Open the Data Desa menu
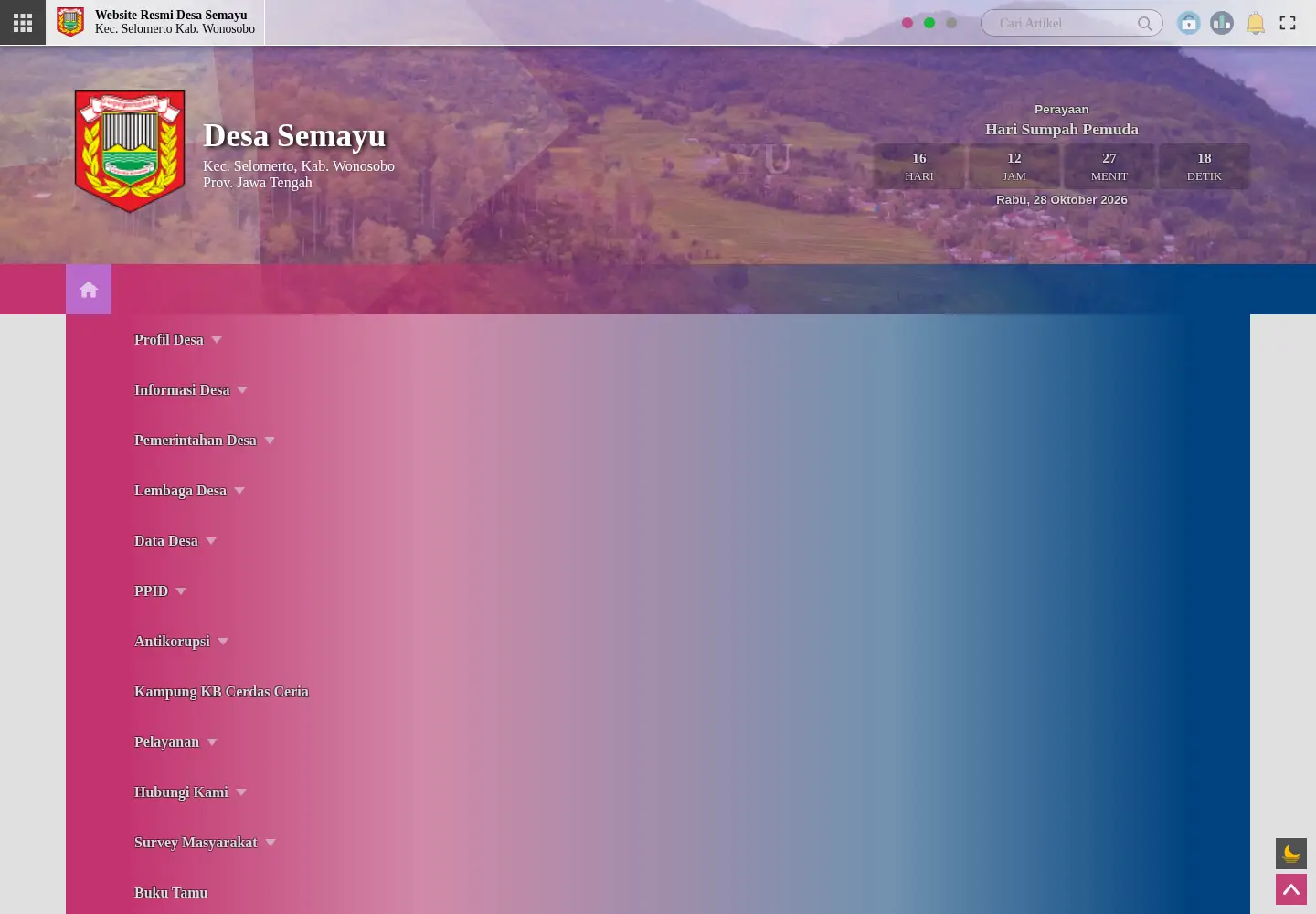Viewport: 1316px width, 914px height. (x=166, y=541)
